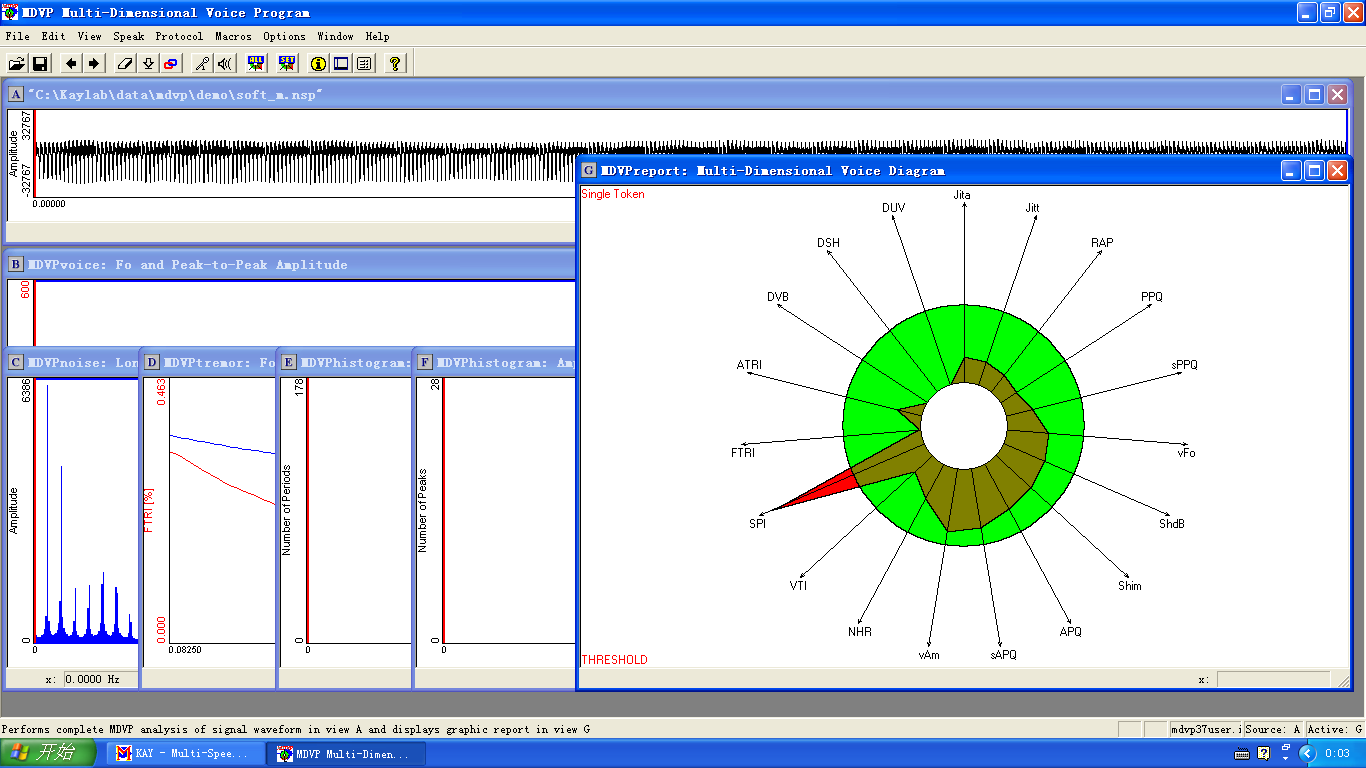Click the MDVP application icon in the title bar
1366x768 pixels.
11,12
